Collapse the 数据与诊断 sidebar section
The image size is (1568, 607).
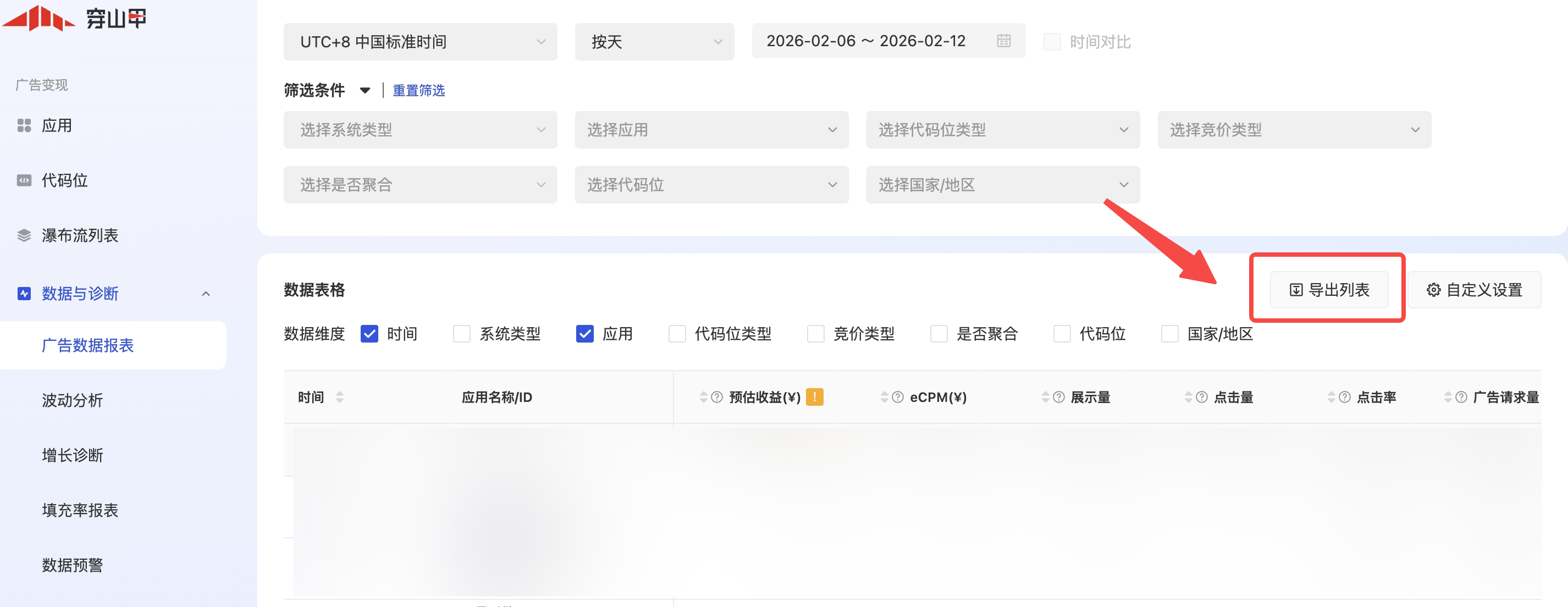(206, 294)
